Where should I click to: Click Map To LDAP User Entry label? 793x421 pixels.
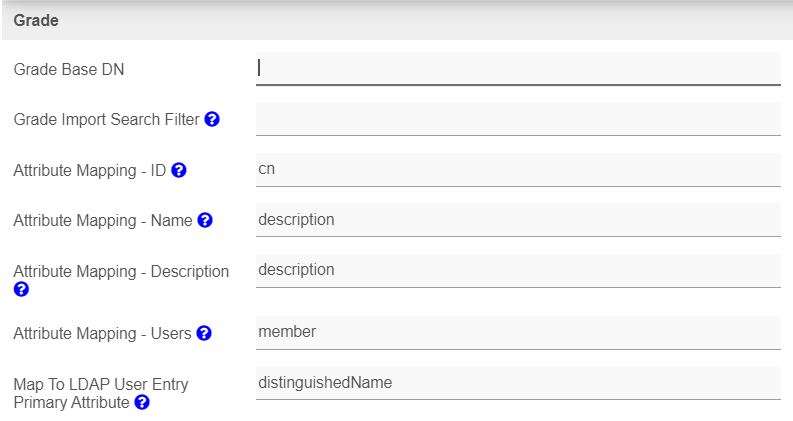[x=100, y=384]
